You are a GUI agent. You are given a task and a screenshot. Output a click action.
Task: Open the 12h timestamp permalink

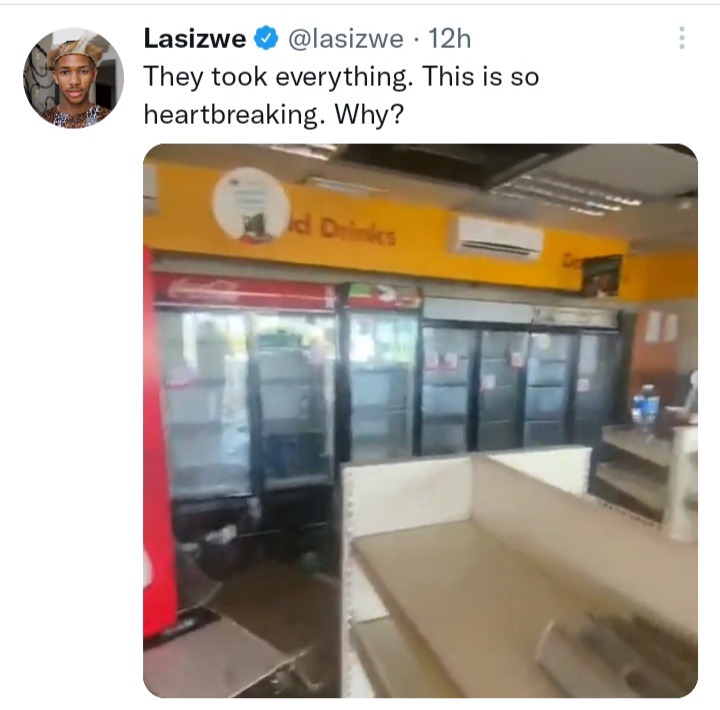click(450, 39)
